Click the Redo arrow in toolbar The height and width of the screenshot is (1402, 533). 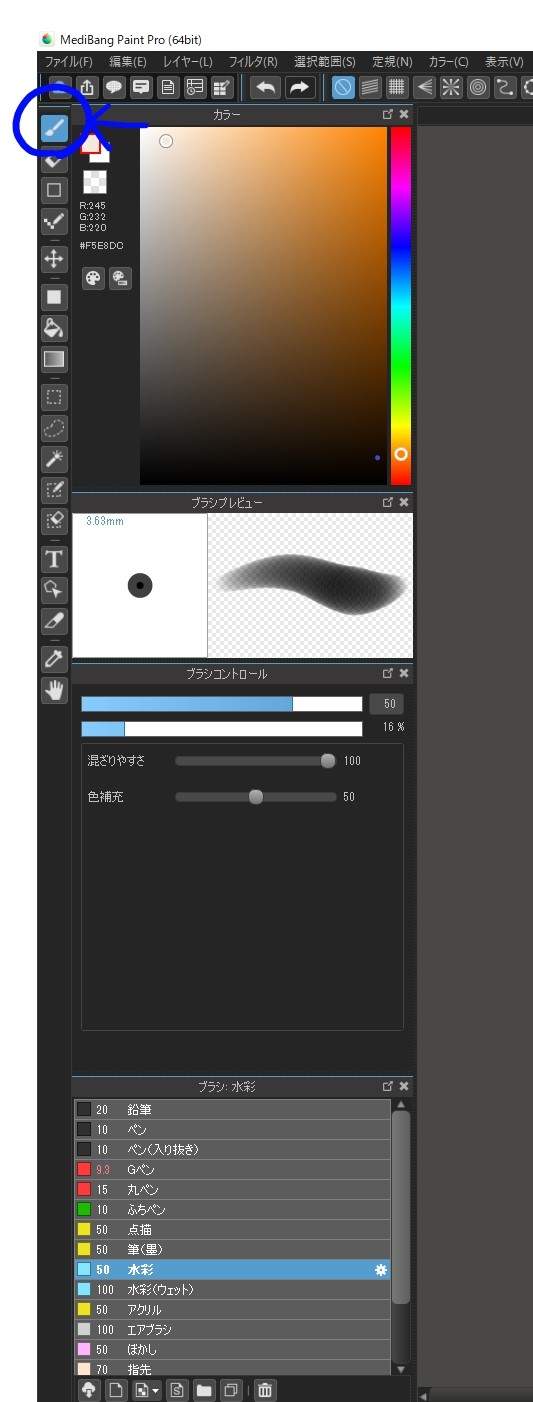(300, 87)
